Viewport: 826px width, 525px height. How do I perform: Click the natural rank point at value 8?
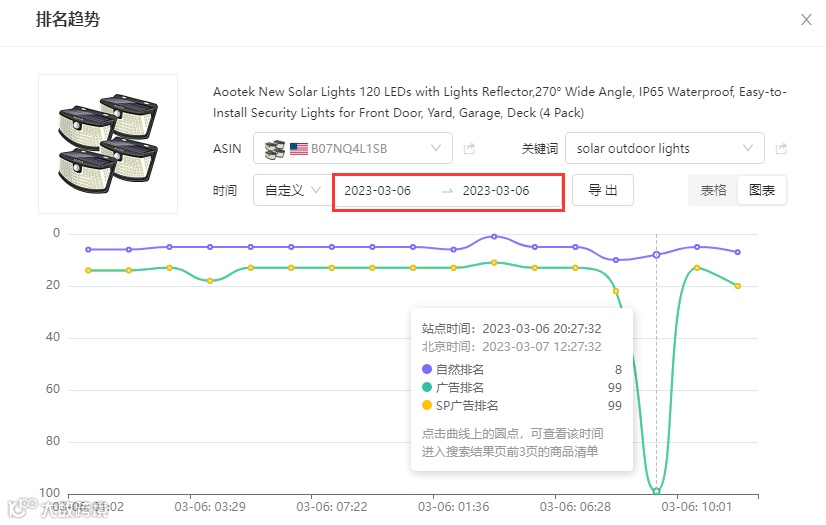[x=656, y=255]
